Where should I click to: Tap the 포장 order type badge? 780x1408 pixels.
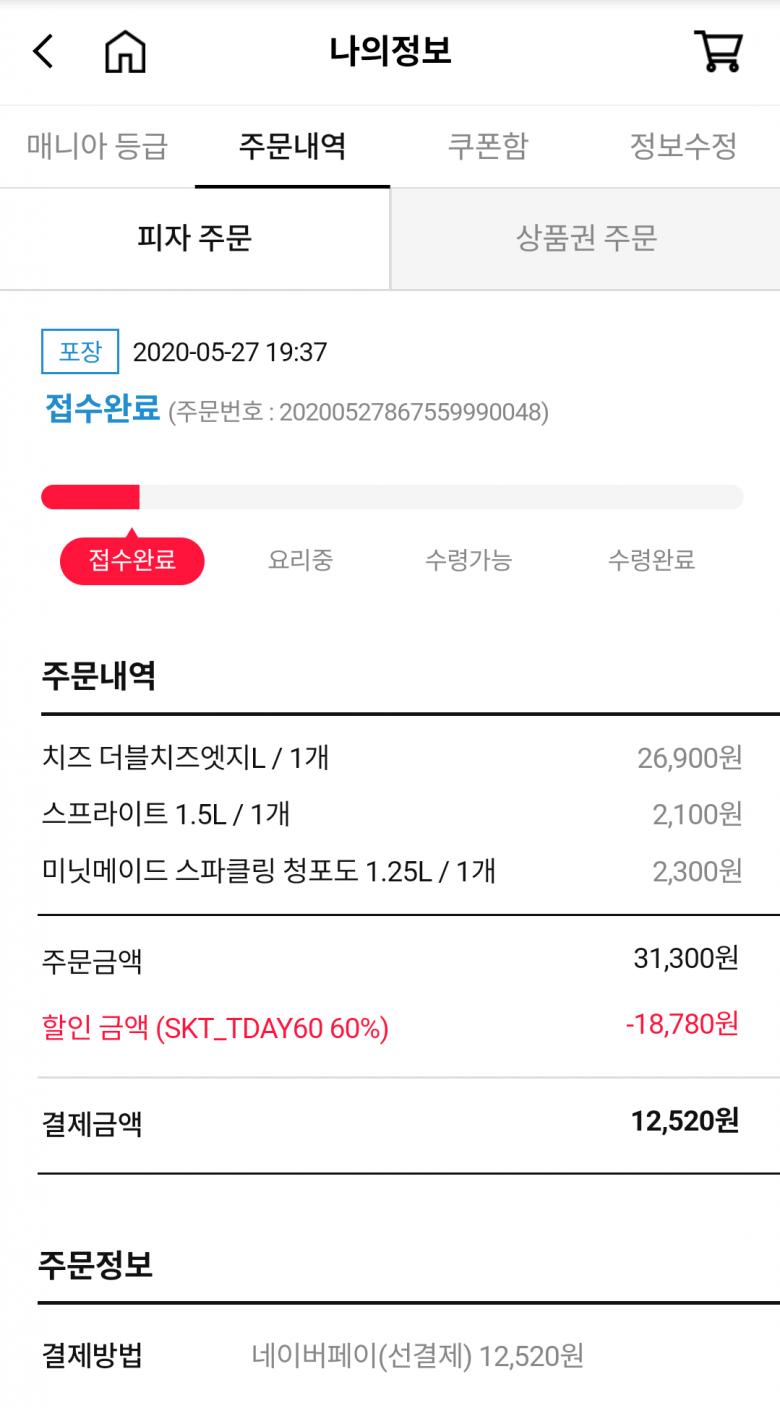coord(80,351)
